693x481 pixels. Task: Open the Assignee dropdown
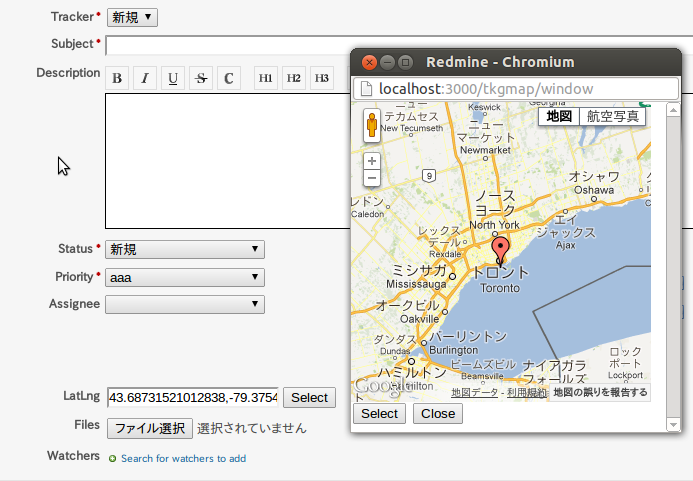185,305
